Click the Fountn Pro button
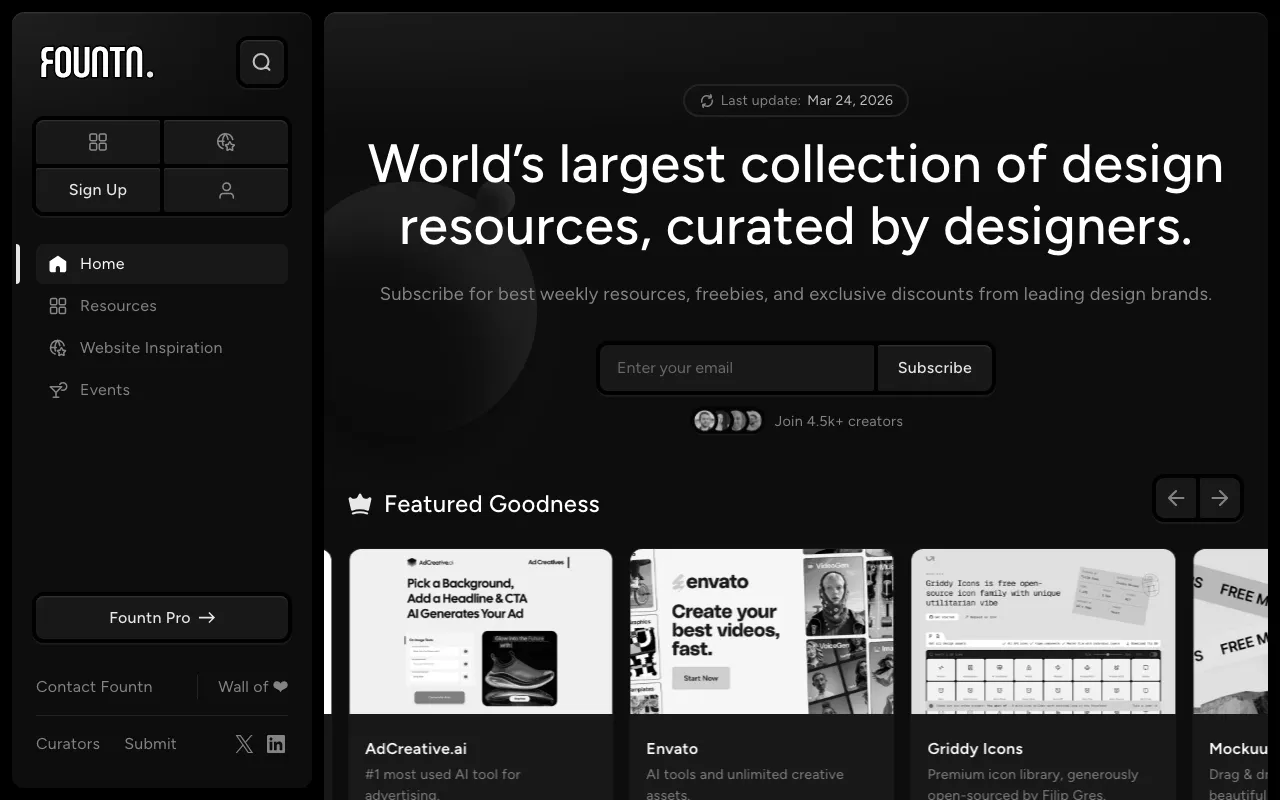Image resolution: width=1280 pixels, height=800 pixels. coord(162,618)
